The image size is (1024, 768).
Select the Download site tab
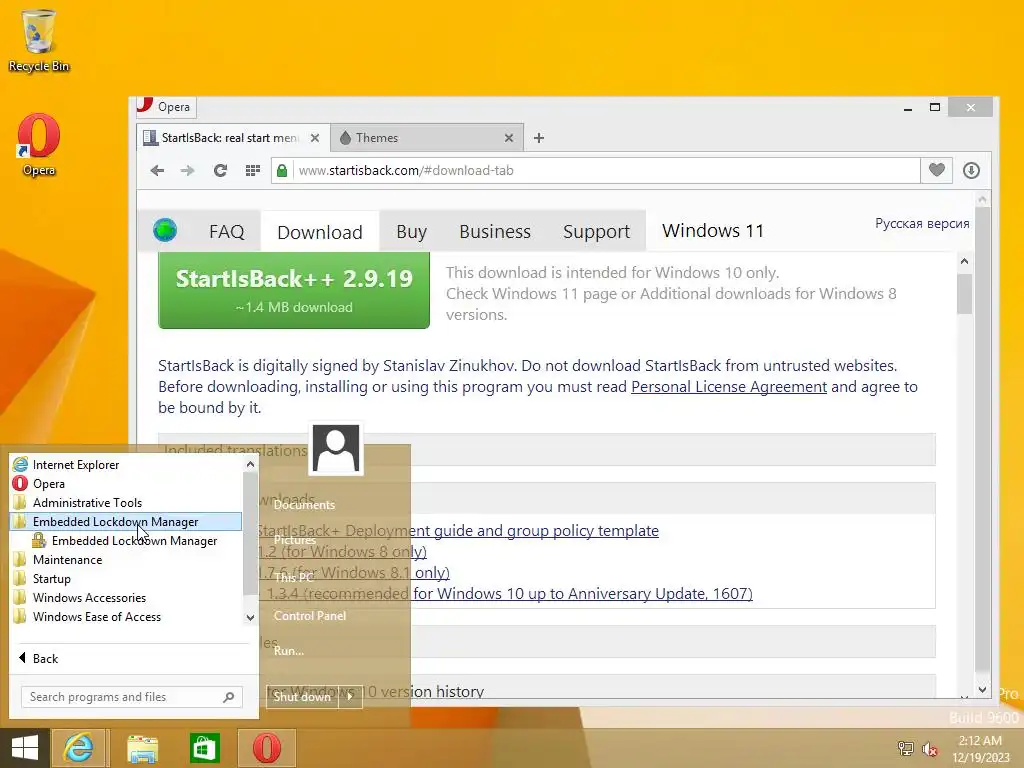[x=319, y=232]
